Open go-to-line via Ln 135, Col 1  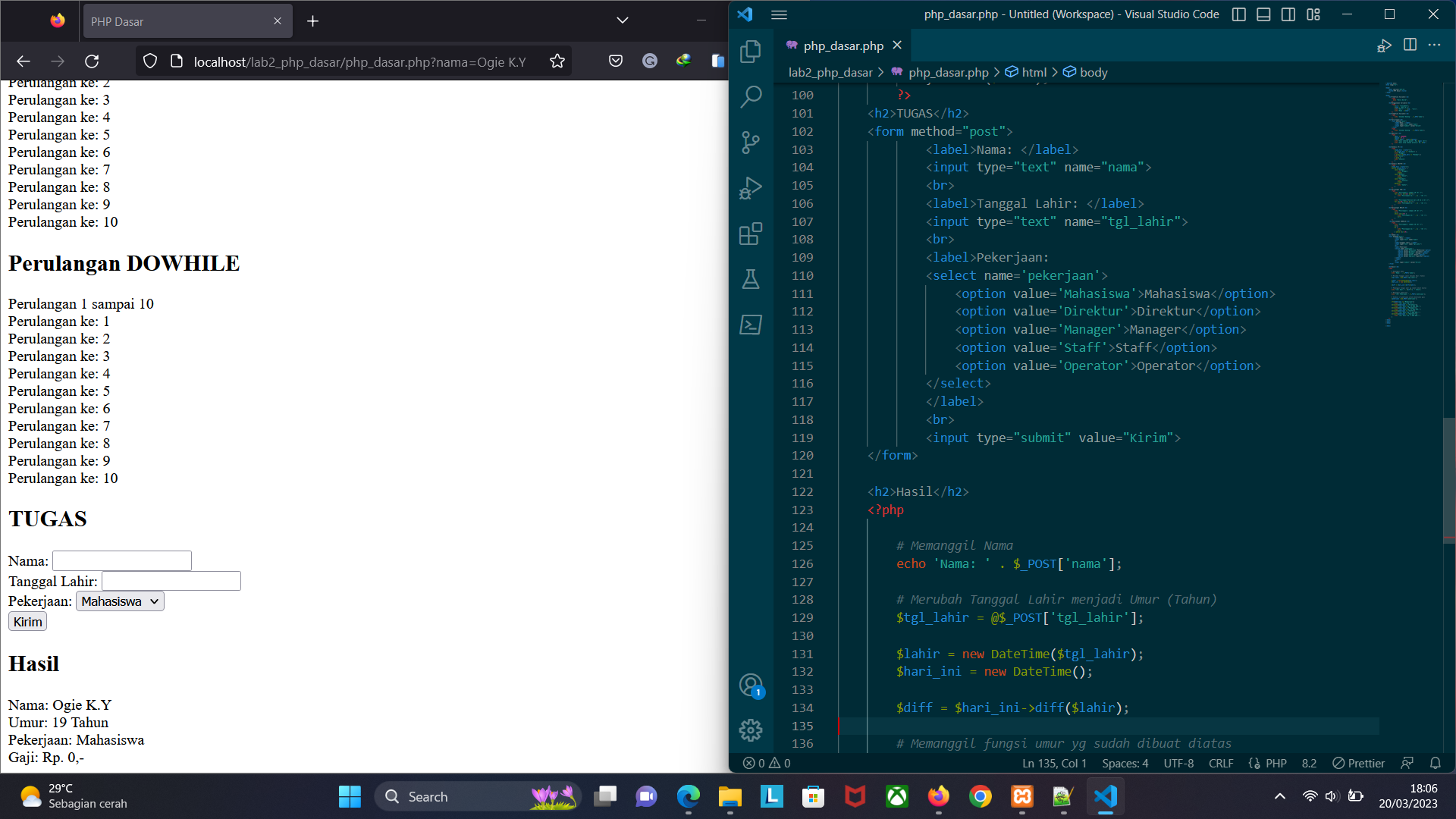(x=1053, y=763)
